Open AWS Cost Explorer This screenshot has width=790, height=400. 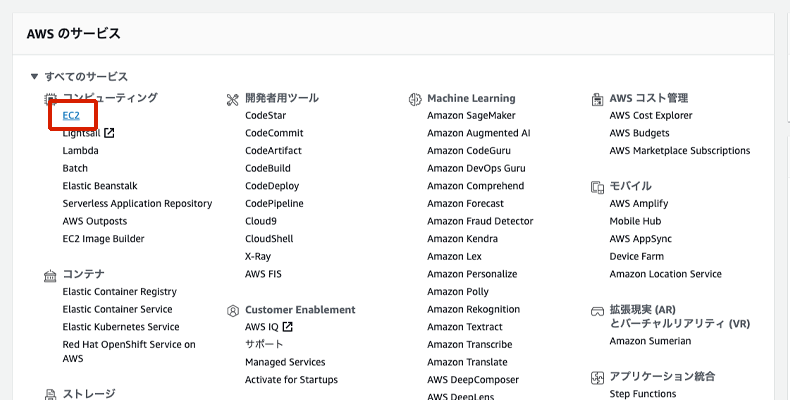pos(651,115)
